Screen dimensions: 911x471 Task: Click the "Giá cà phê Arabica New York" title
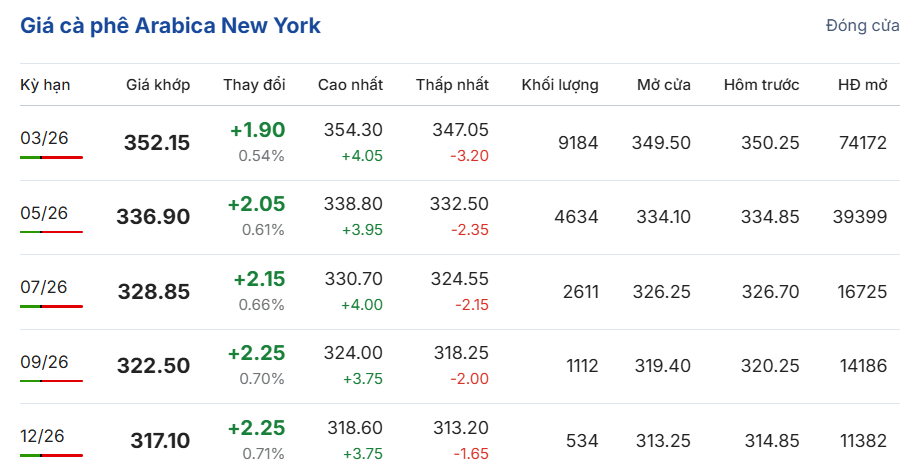tap(170, 26)
